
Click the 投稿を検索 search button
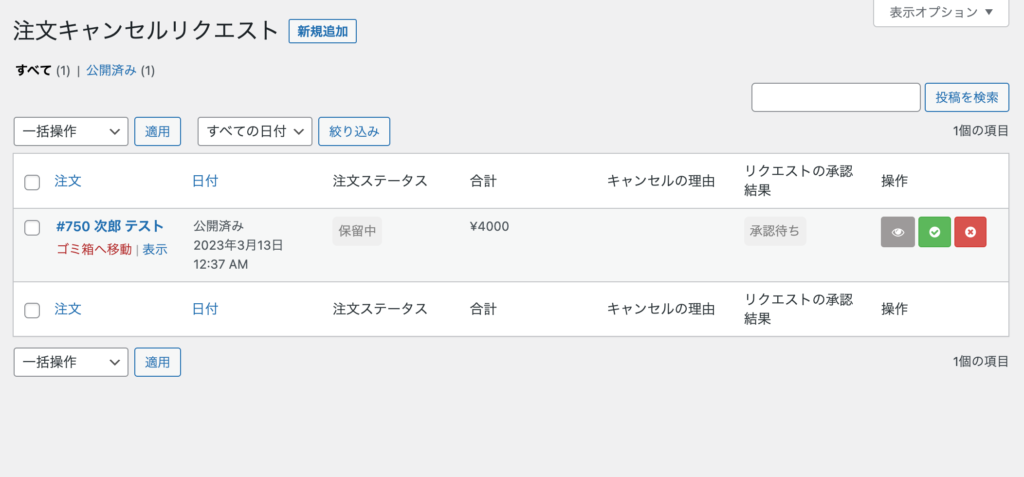click(x=967, y=97)
